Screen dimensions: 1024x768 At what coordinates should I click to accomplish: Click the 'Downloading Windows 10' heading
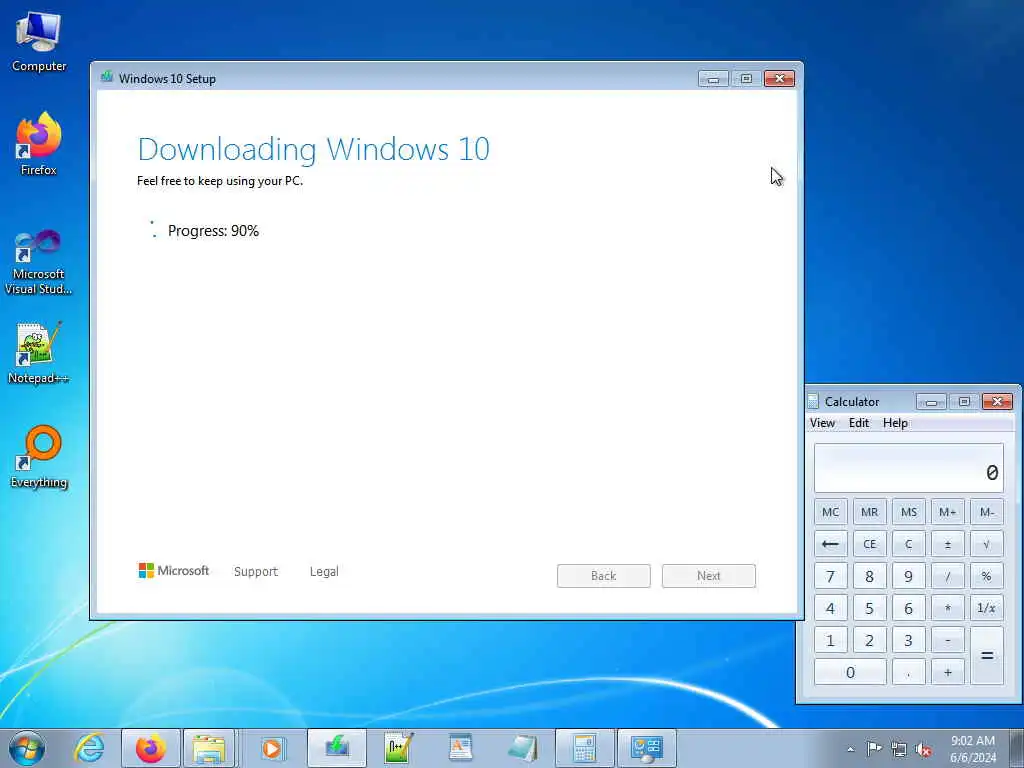(x=313, y=149)
